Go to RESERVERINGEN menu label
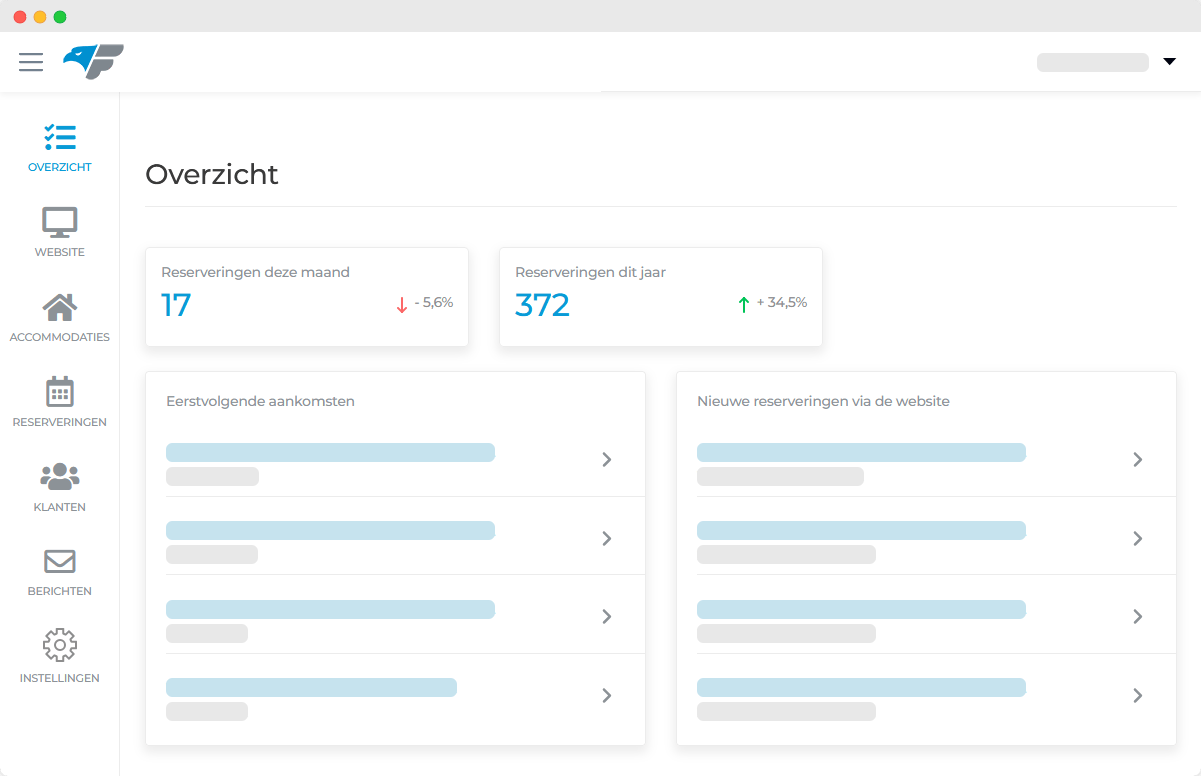 tap(60, 422)
